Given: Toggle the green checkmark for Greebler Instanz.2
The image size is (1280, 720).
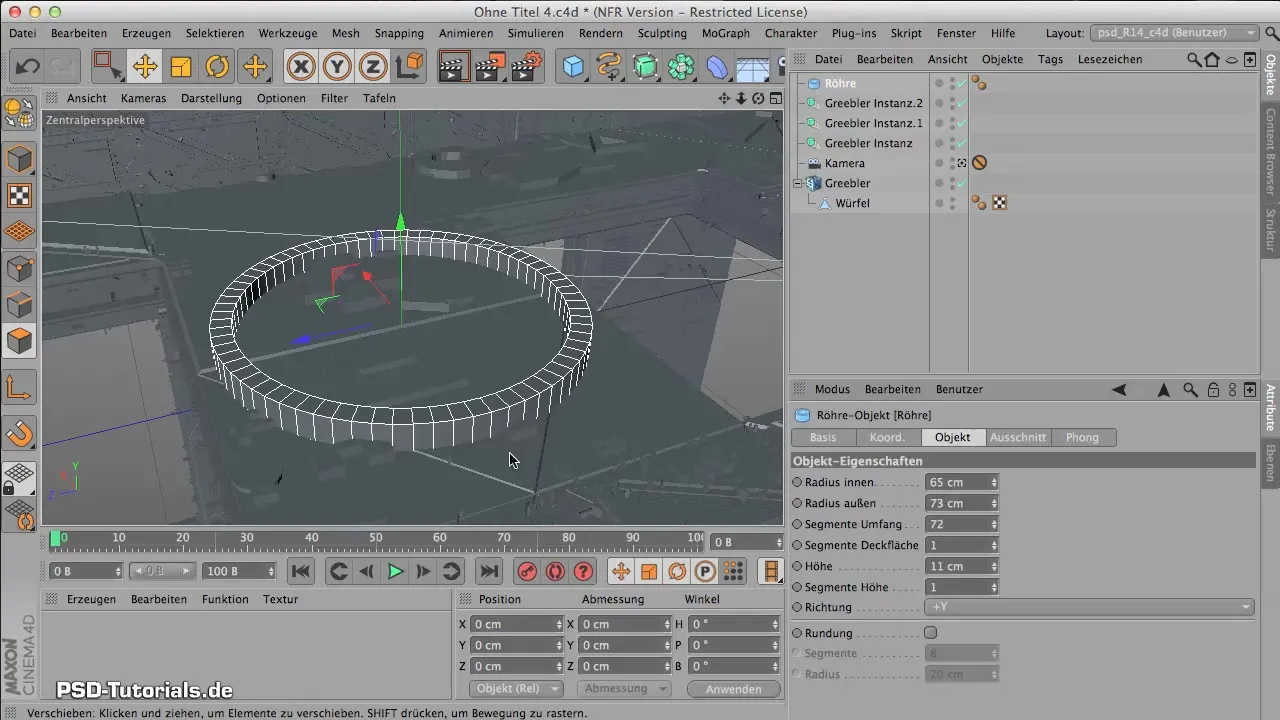Looking at the screenshot, I should point(962,103).
